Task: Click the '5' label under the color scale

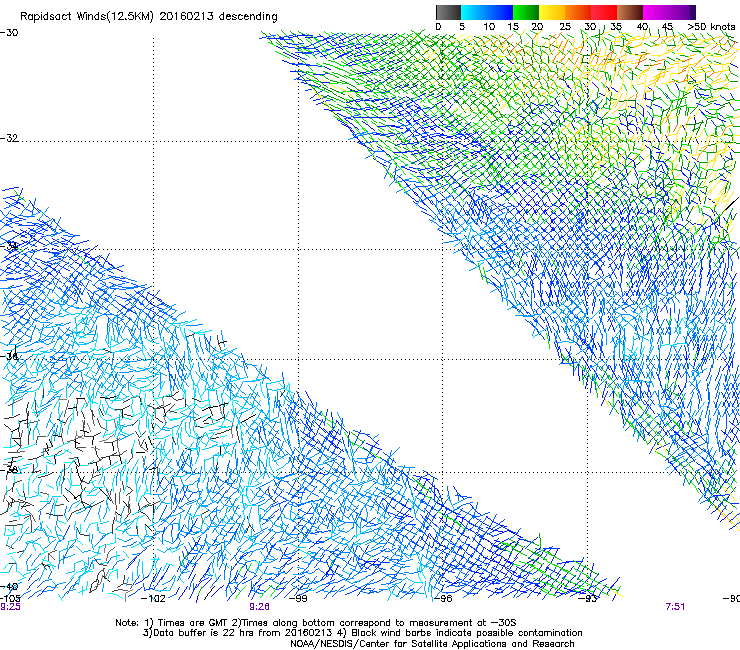Action: click(x=462, y=26)
